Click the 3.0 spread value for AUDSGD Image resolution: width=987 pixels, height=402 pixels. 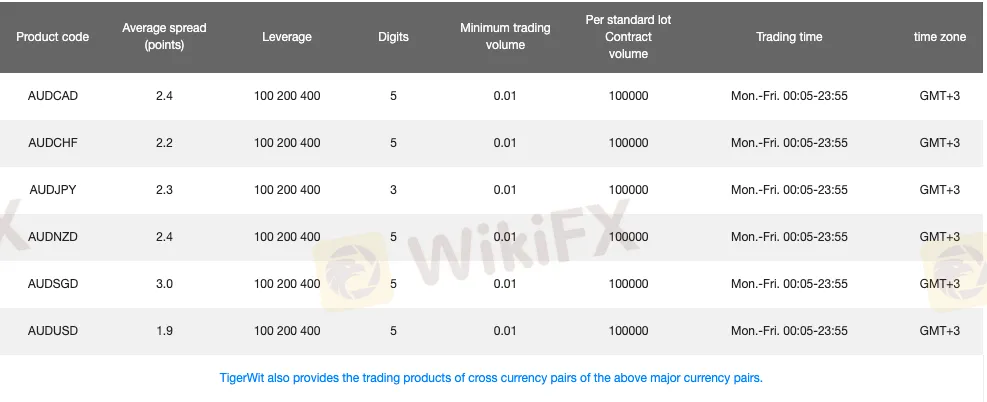164,284
